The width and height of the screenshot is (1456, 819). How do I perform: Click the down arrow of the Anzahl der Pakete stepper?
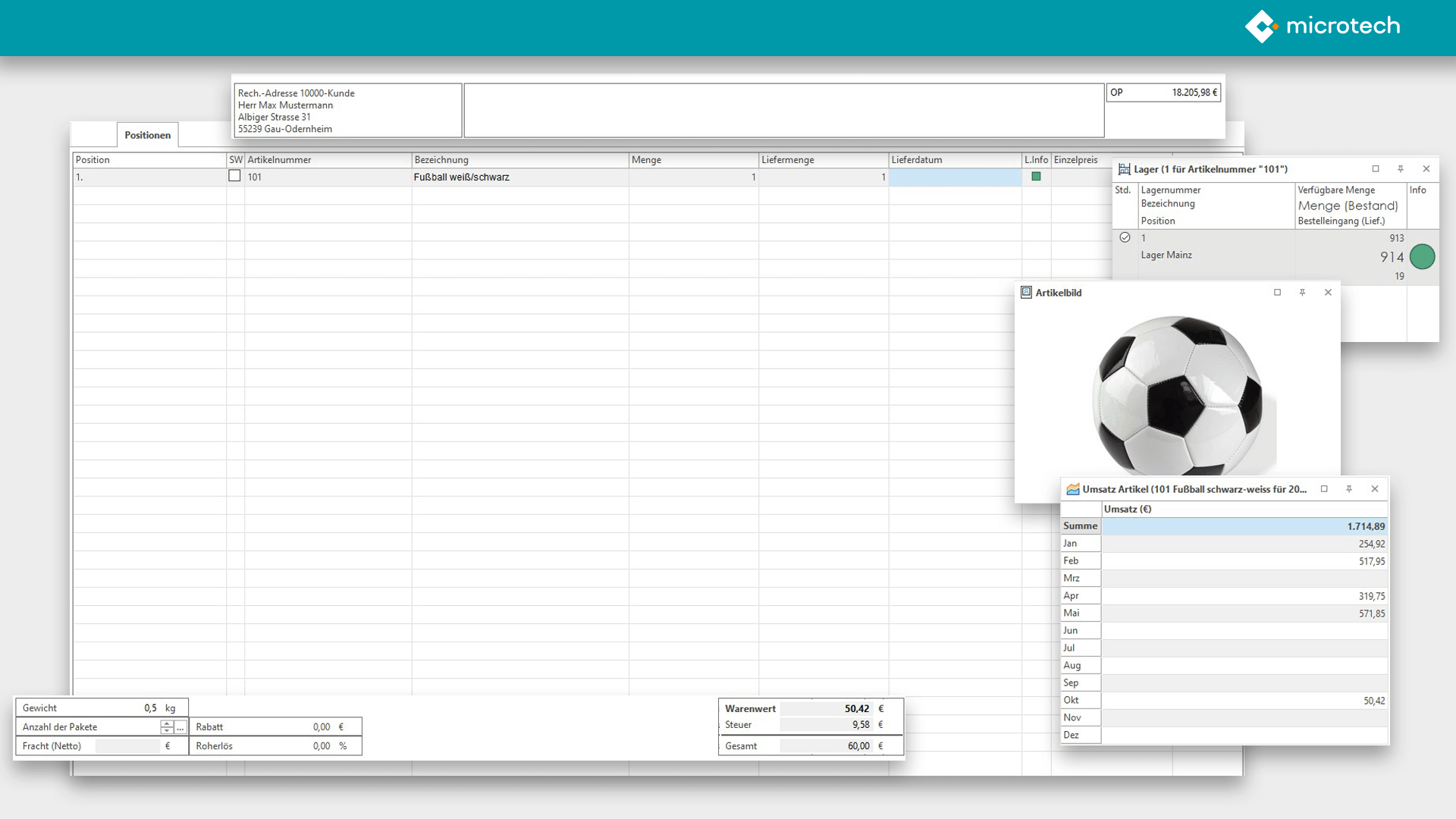(167, 730)
